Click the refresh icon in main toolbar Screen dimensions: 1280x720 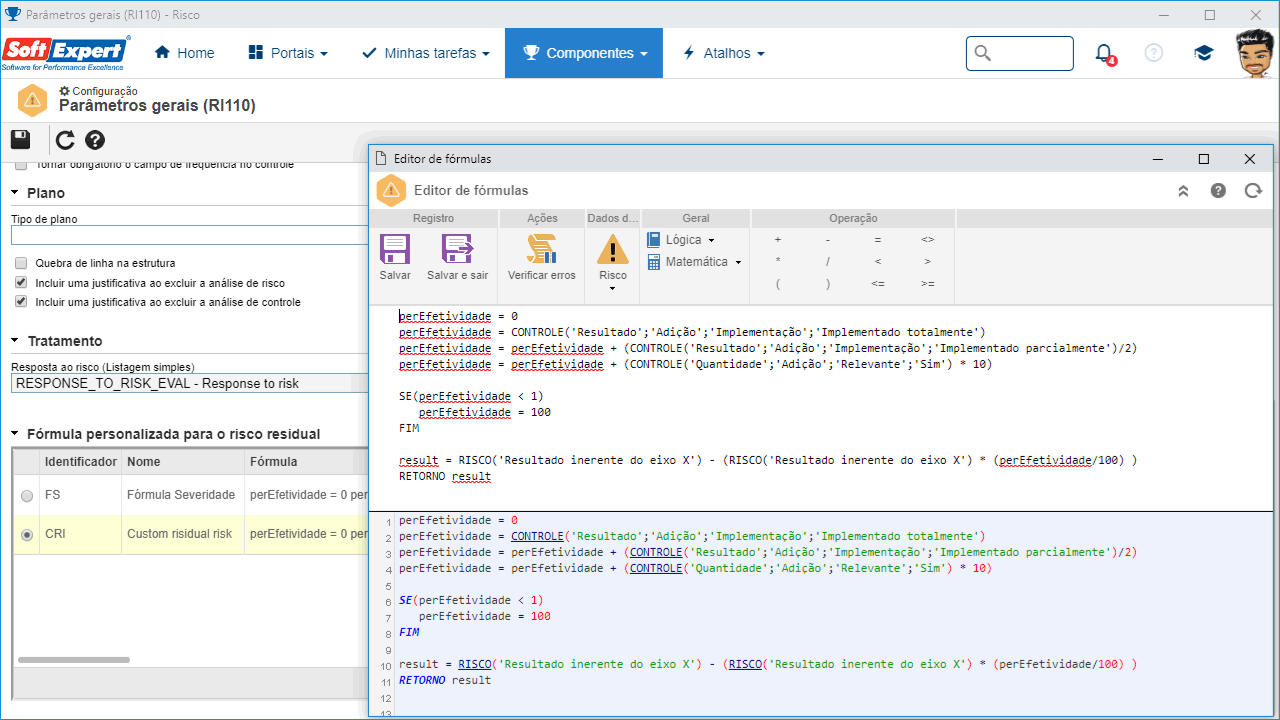pyautogui.click(x=65, y=140)
